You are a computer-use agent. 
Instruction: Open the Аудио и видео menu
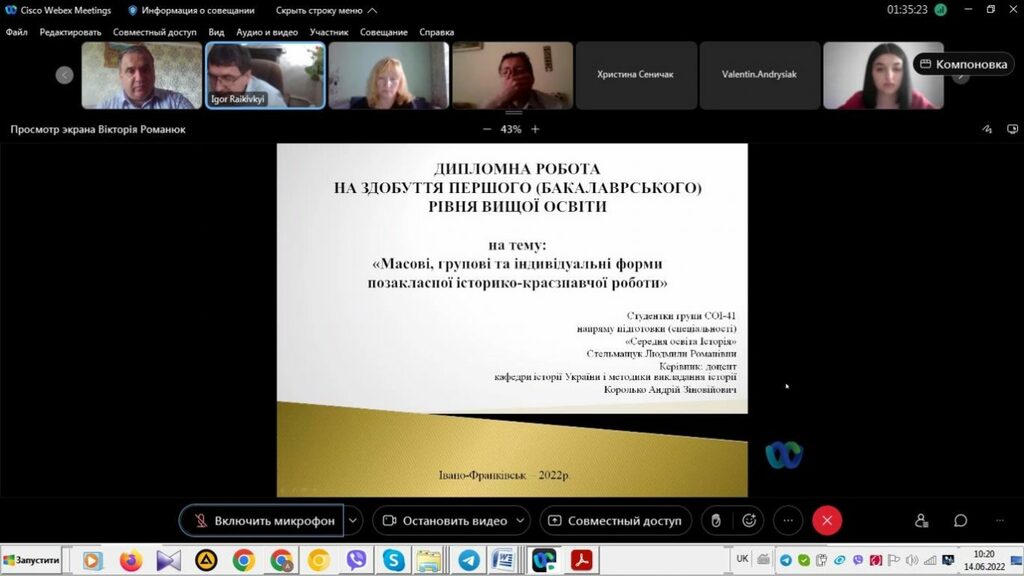pyautogui.click(x=267, y=32)
